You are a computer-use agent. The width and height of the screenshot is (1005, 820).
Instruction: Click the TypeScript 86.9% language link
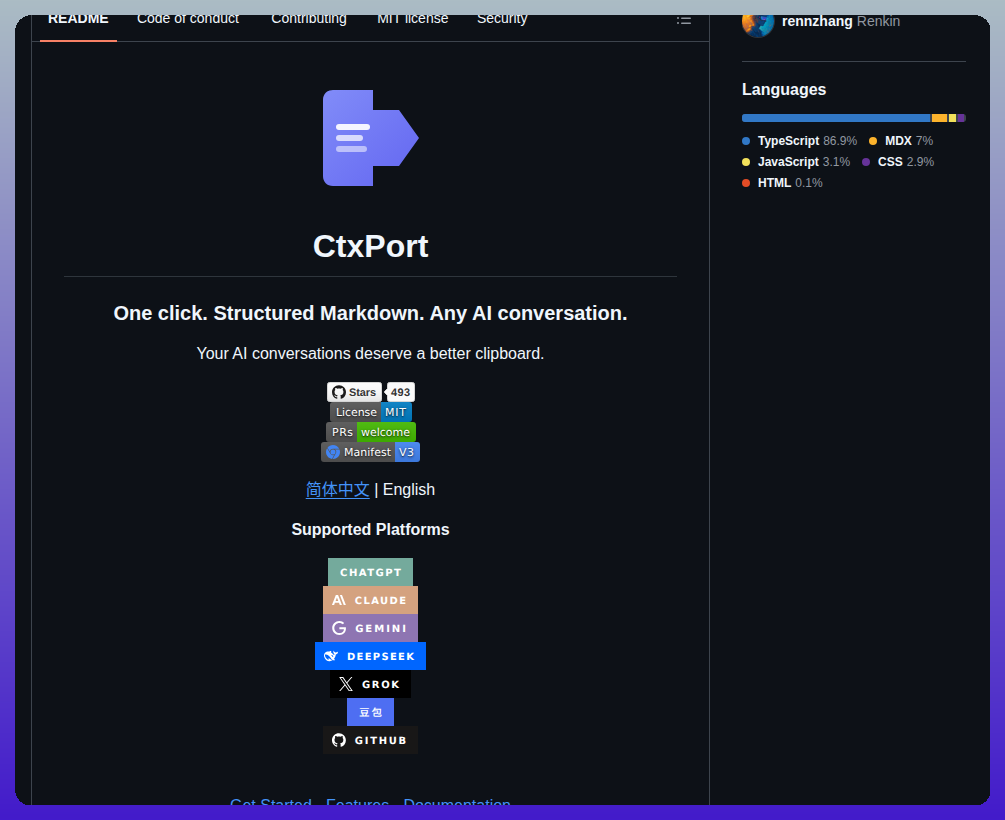coord(800,140)
